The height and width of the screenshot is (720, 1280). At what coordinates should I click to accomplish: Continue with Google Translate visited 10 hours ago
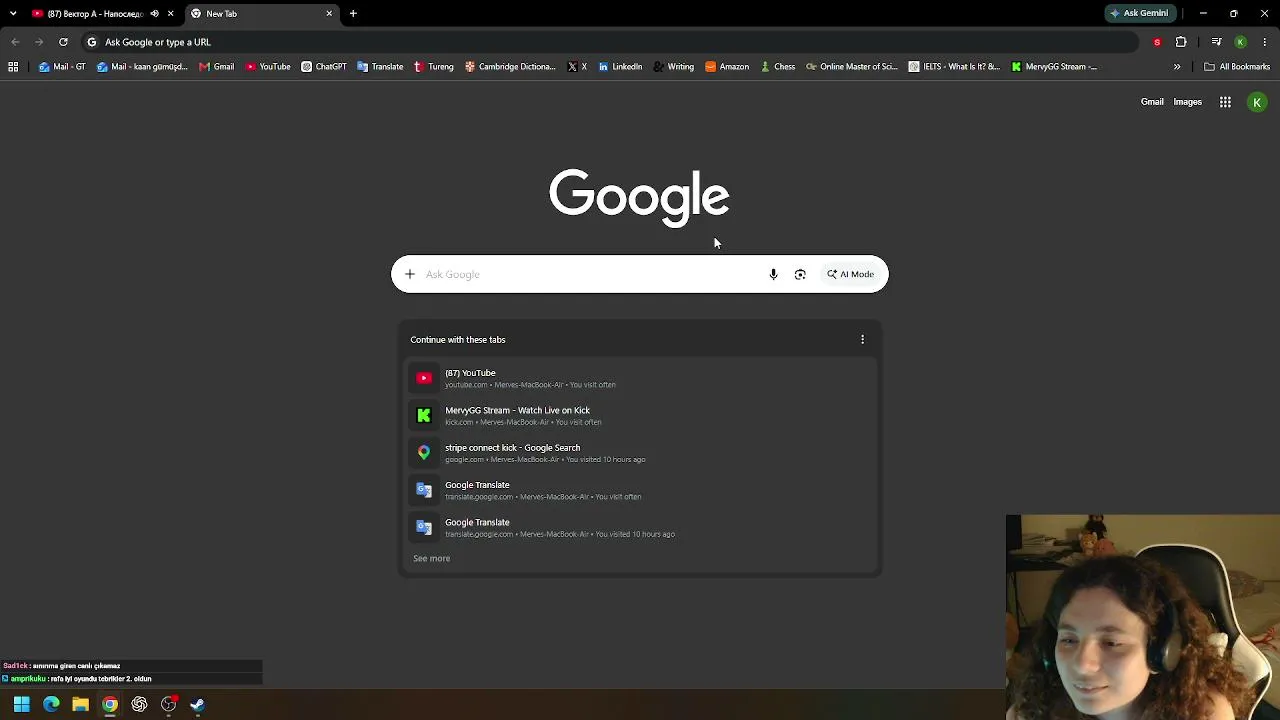click(640, 527)
